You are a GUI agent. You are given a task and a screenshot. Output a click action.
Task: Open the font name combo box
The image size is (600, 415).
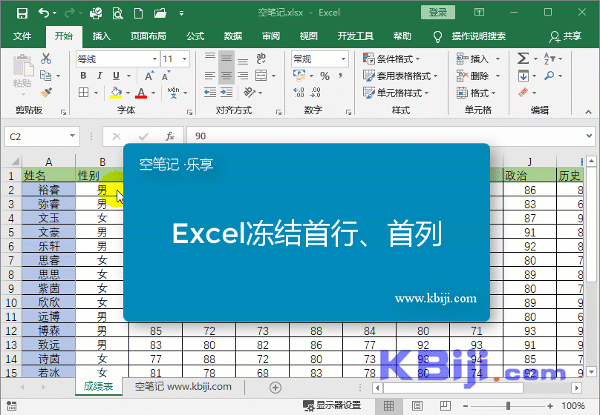point(117,59)
